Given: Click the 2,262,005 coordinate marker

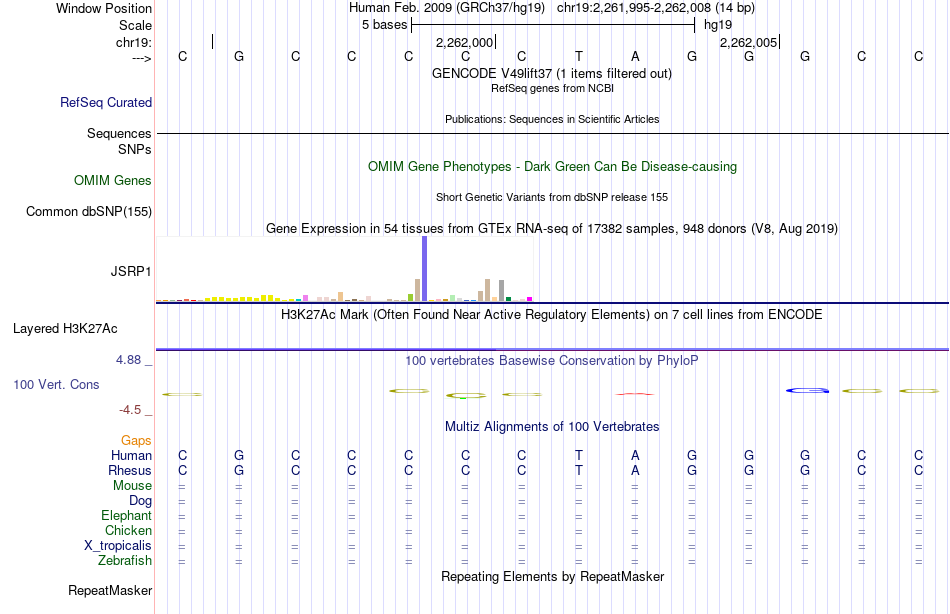Looking at the screenshot, I should click(x=748, y=42).
